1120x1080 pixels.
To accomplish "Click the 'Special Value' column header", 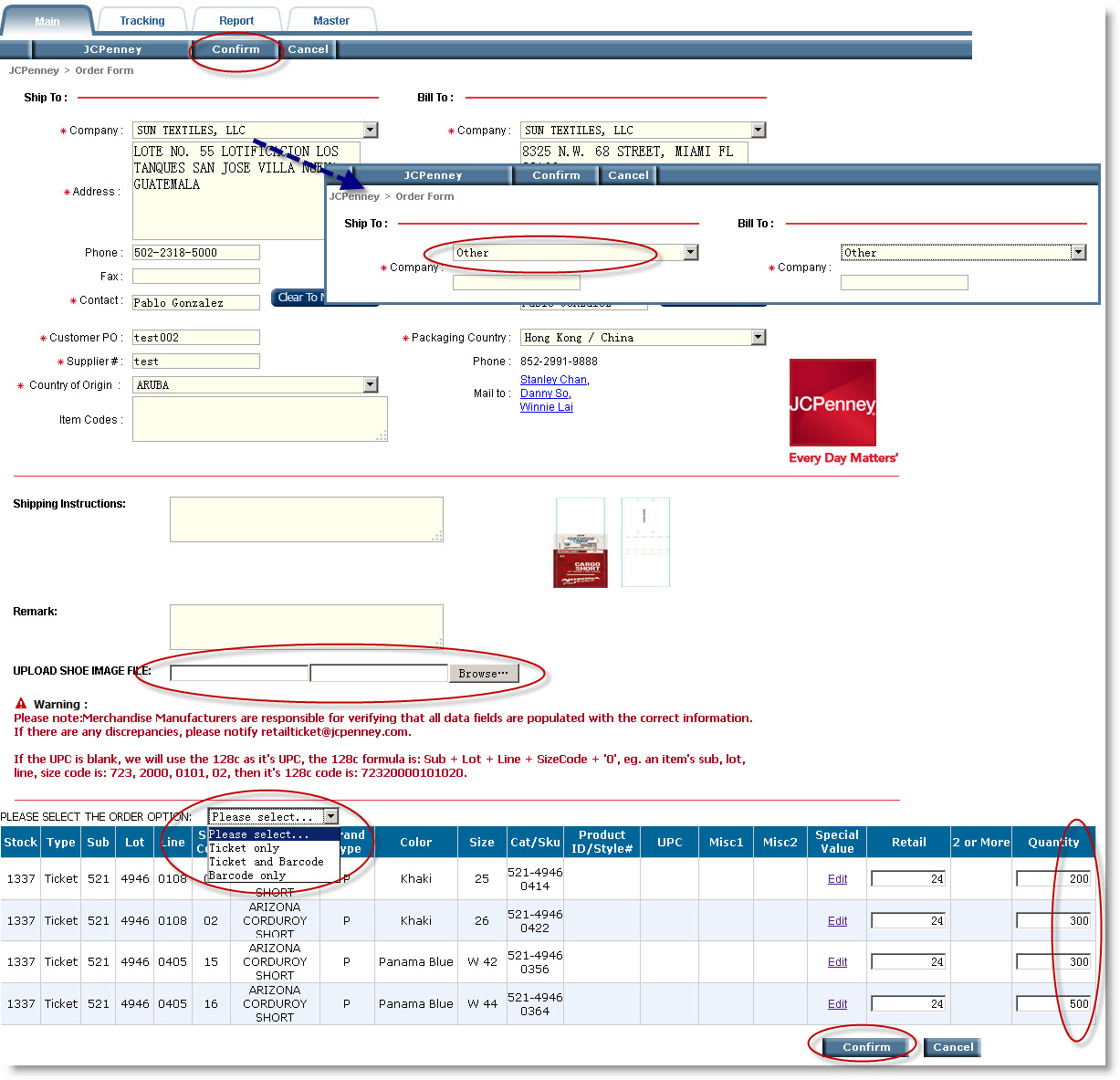I will [x=837, y=842].
